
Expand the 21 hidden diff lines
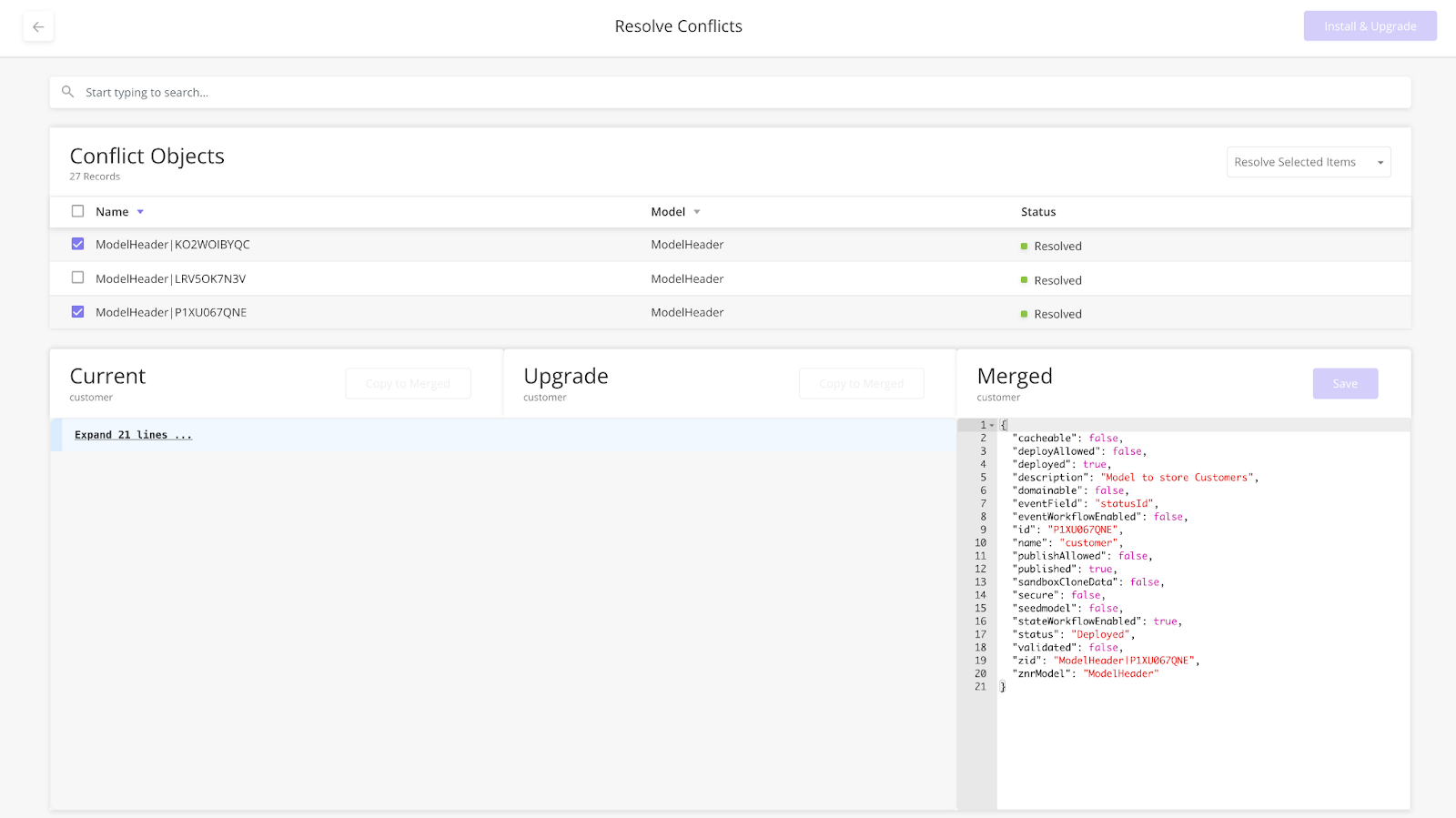(x=133, y=435)
